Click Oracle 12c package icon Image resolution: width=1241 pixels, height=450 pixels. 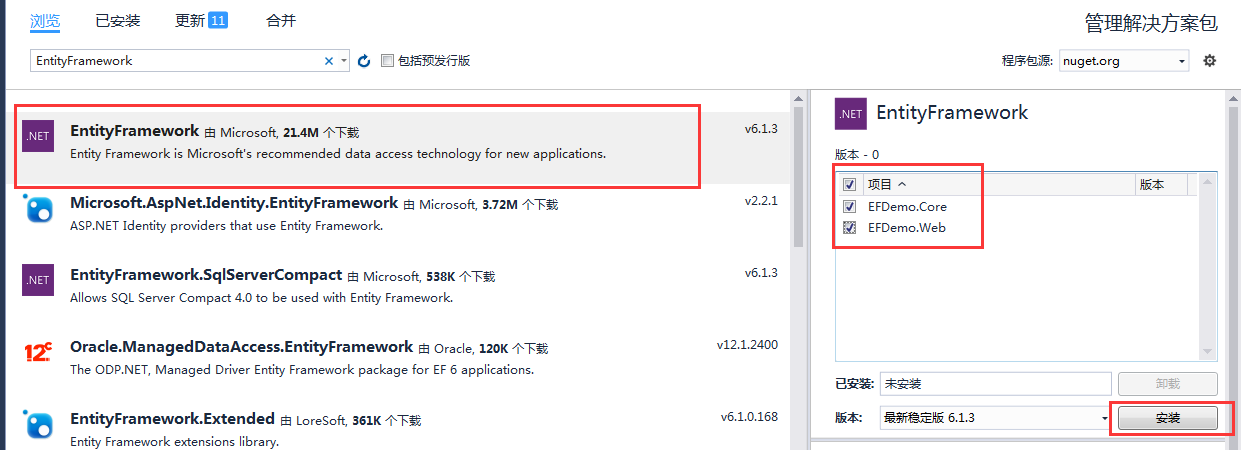coord(38,353)
